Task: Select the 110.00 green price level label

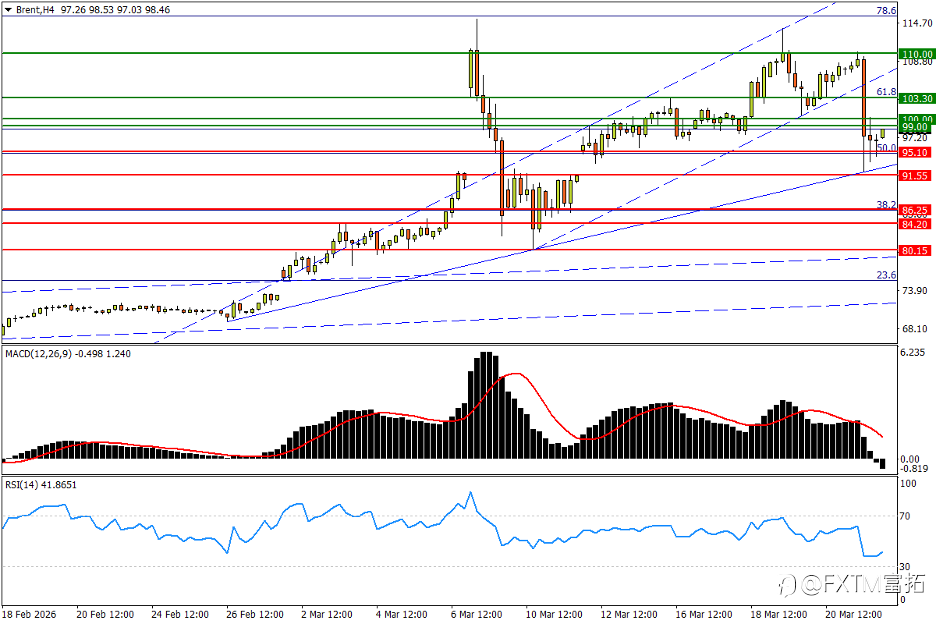Action: click(916, 54)
